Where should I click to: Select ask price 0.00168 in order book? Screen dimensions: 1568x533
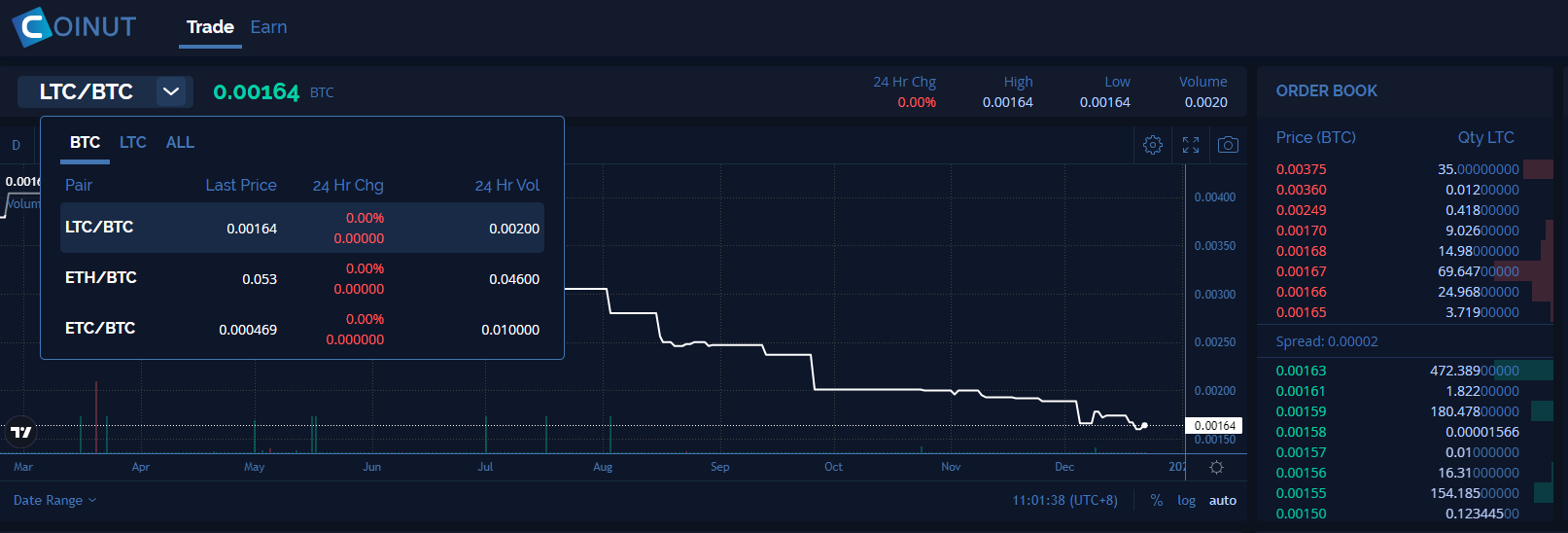(x=1302, y=251)
